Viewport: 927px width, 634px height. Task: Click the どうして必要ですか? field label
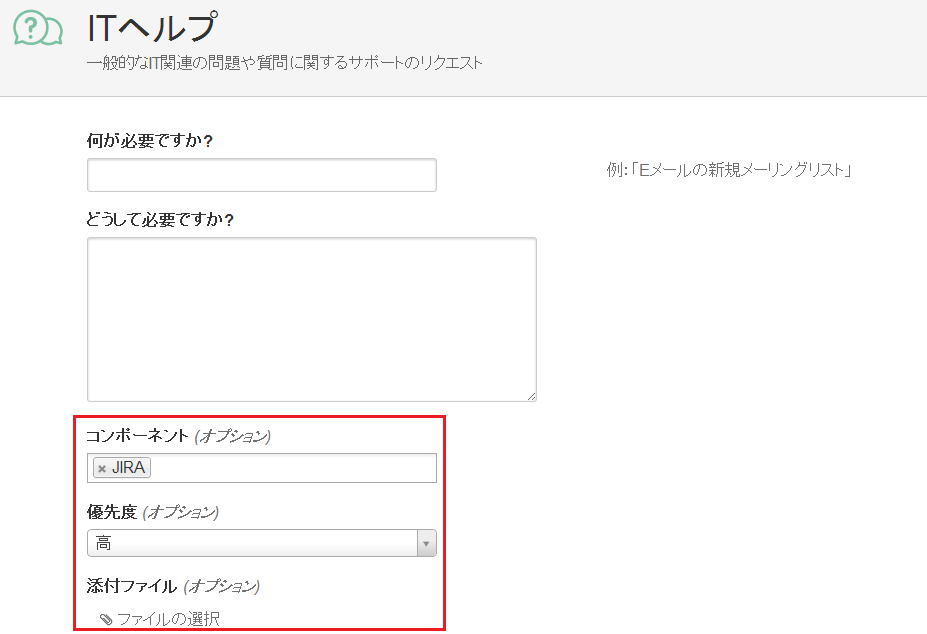click(x=160, y=220)
